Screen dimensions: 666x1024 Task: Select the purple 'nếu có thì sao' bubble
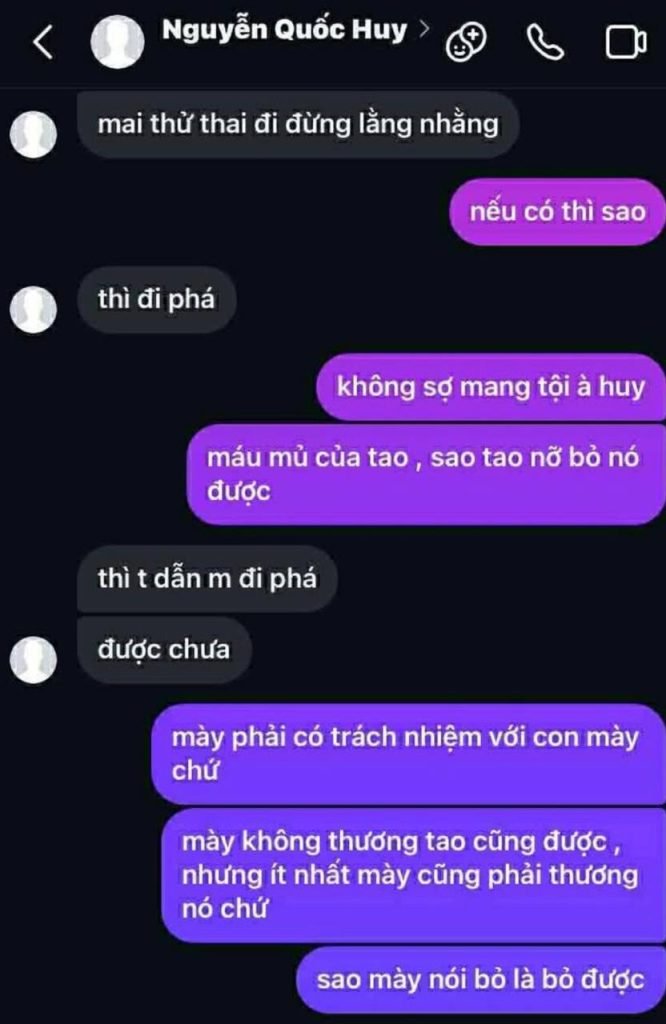[558, 212]
